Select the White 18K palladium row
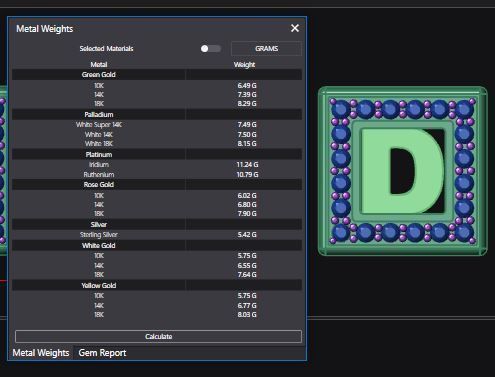Image resolution: width=495 pixels, height=377 pixels. tap(157, 144)
